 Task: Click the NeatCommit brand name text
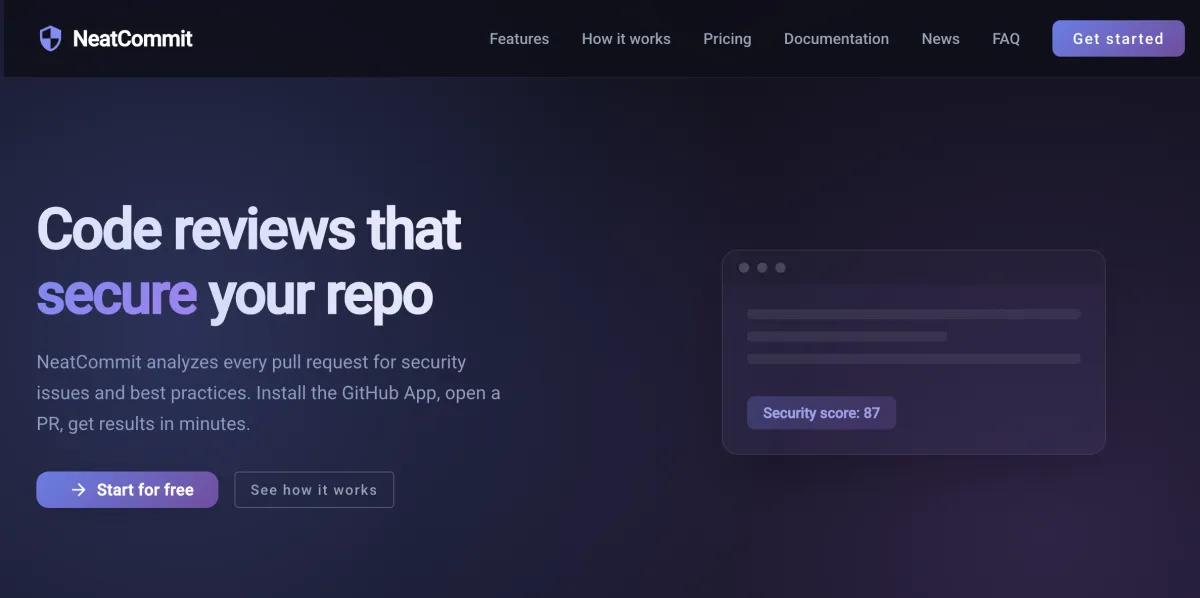coord(133,39)
